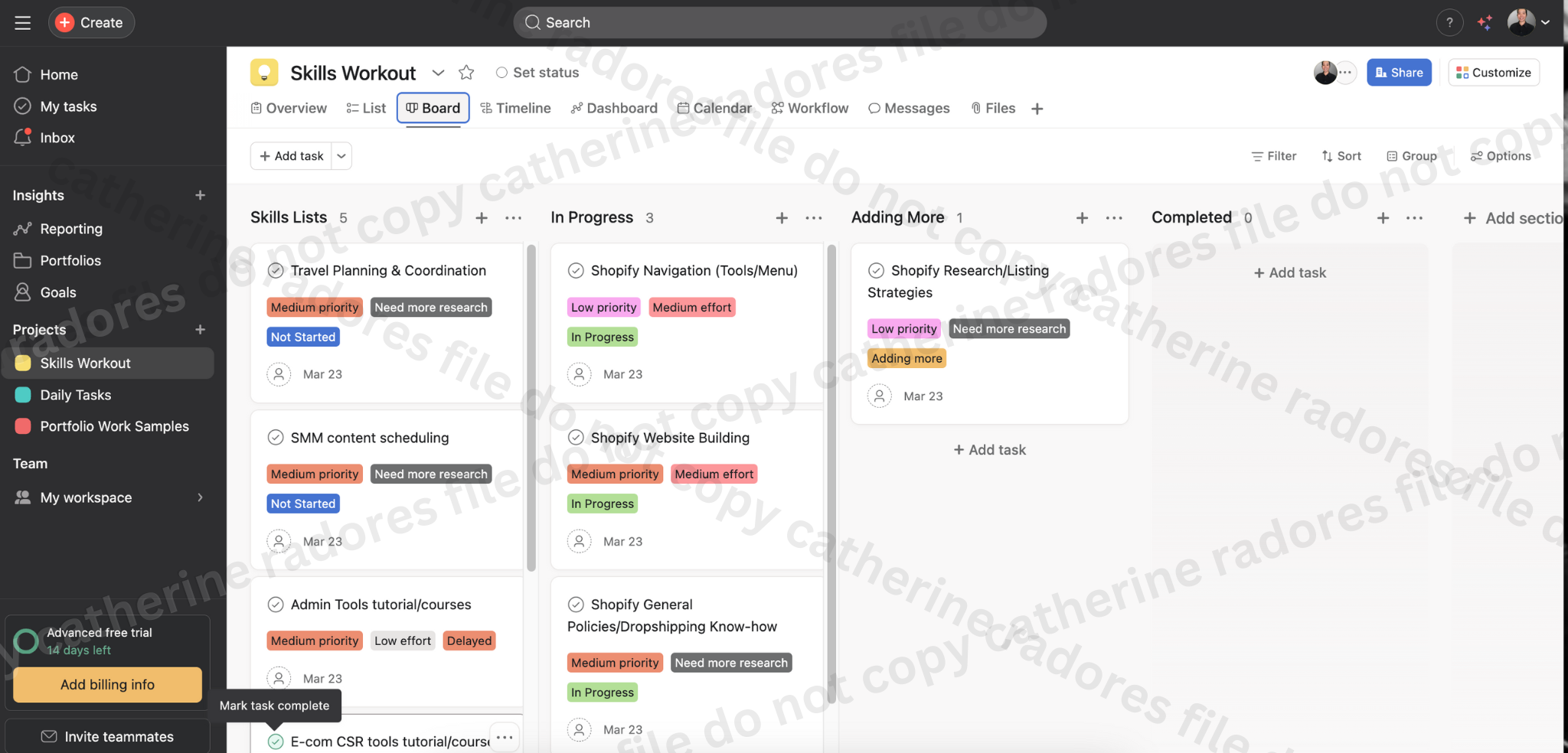Open the Customize panel

1493,73
